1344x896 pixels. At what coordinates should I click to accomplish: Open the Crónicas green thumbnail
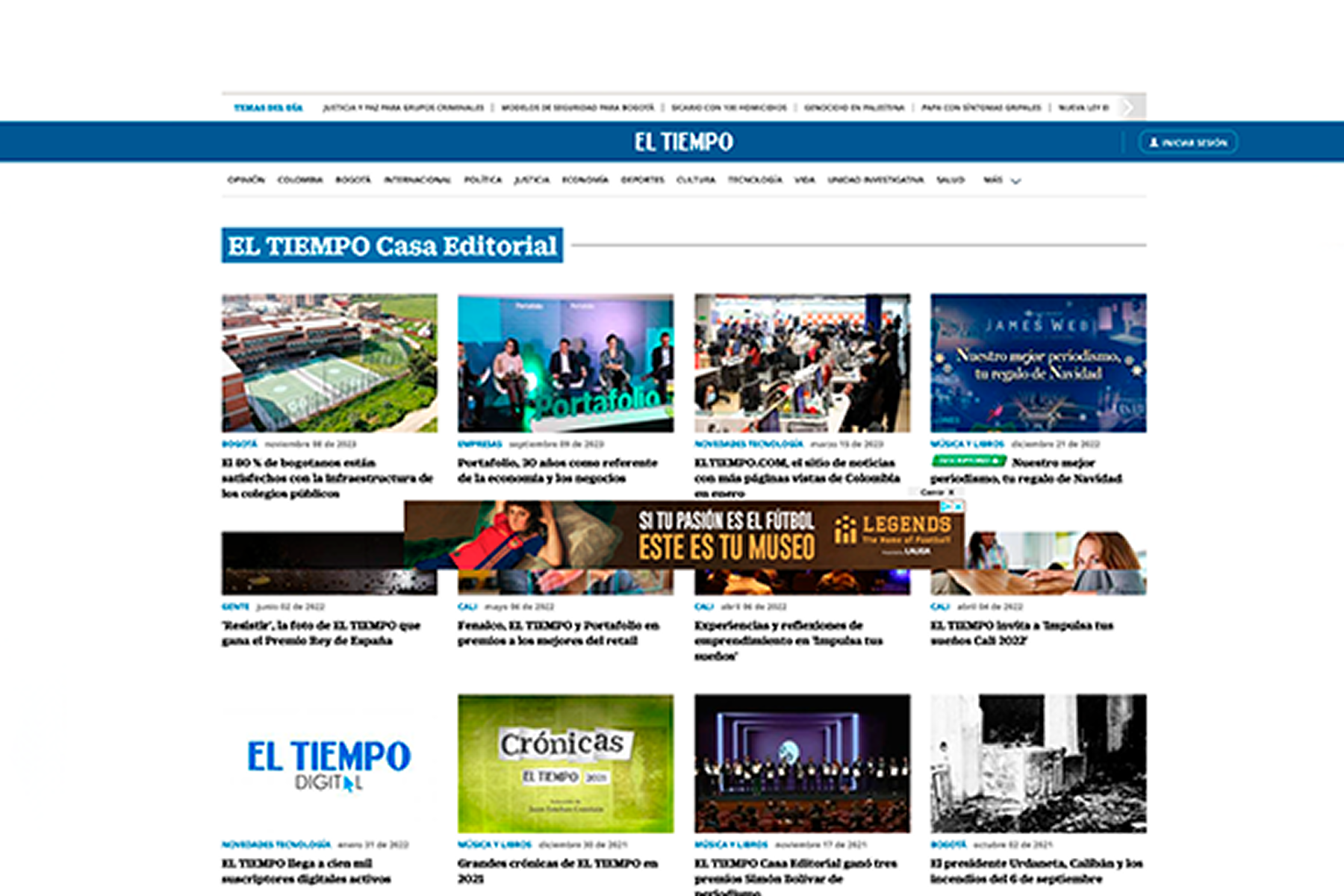point(565,764)
